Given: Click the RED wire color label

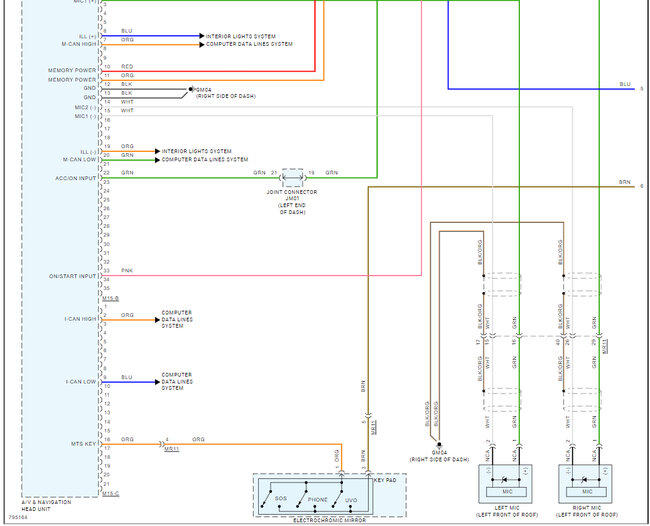Looking at the screenshot, I should pos(127,66).
